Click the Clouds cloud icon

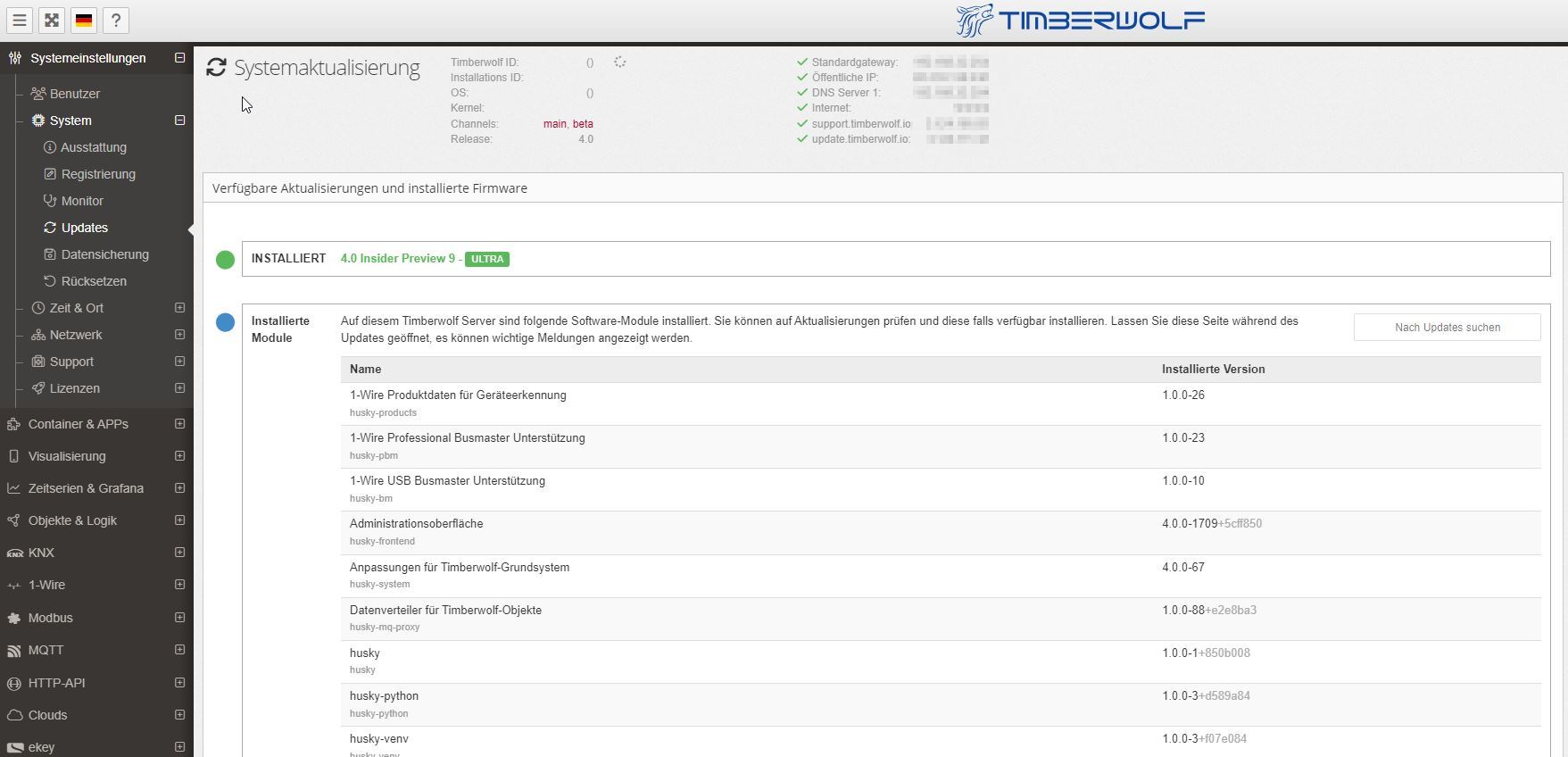[13, 715]
